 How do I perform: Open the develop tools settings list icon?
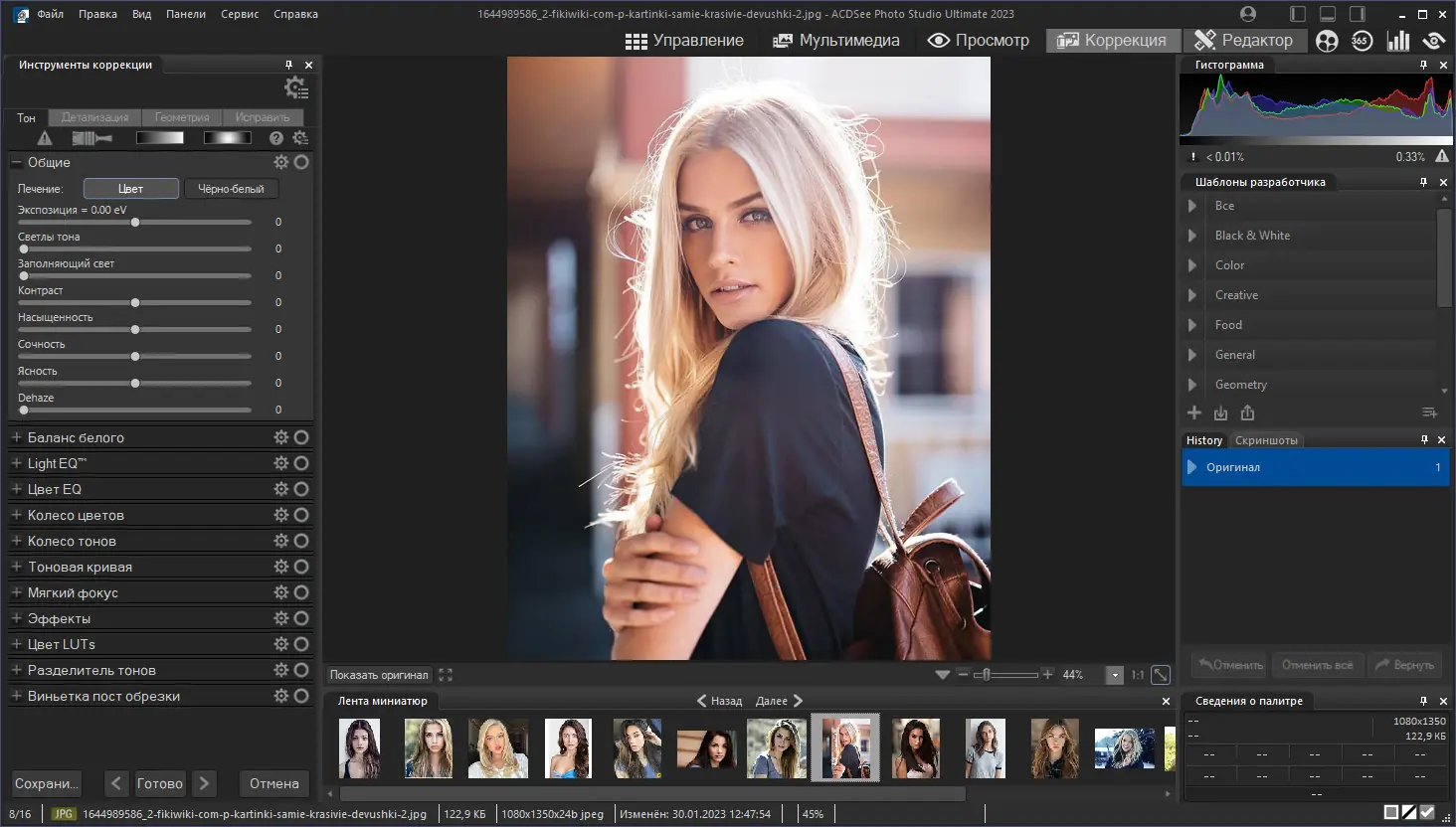point(295,87)
